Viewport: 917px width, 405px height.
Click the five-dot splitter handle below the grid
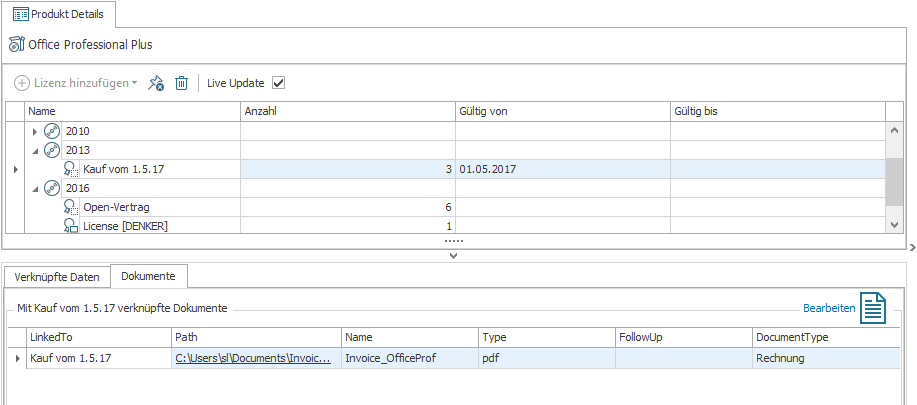(x=453, y=241)
